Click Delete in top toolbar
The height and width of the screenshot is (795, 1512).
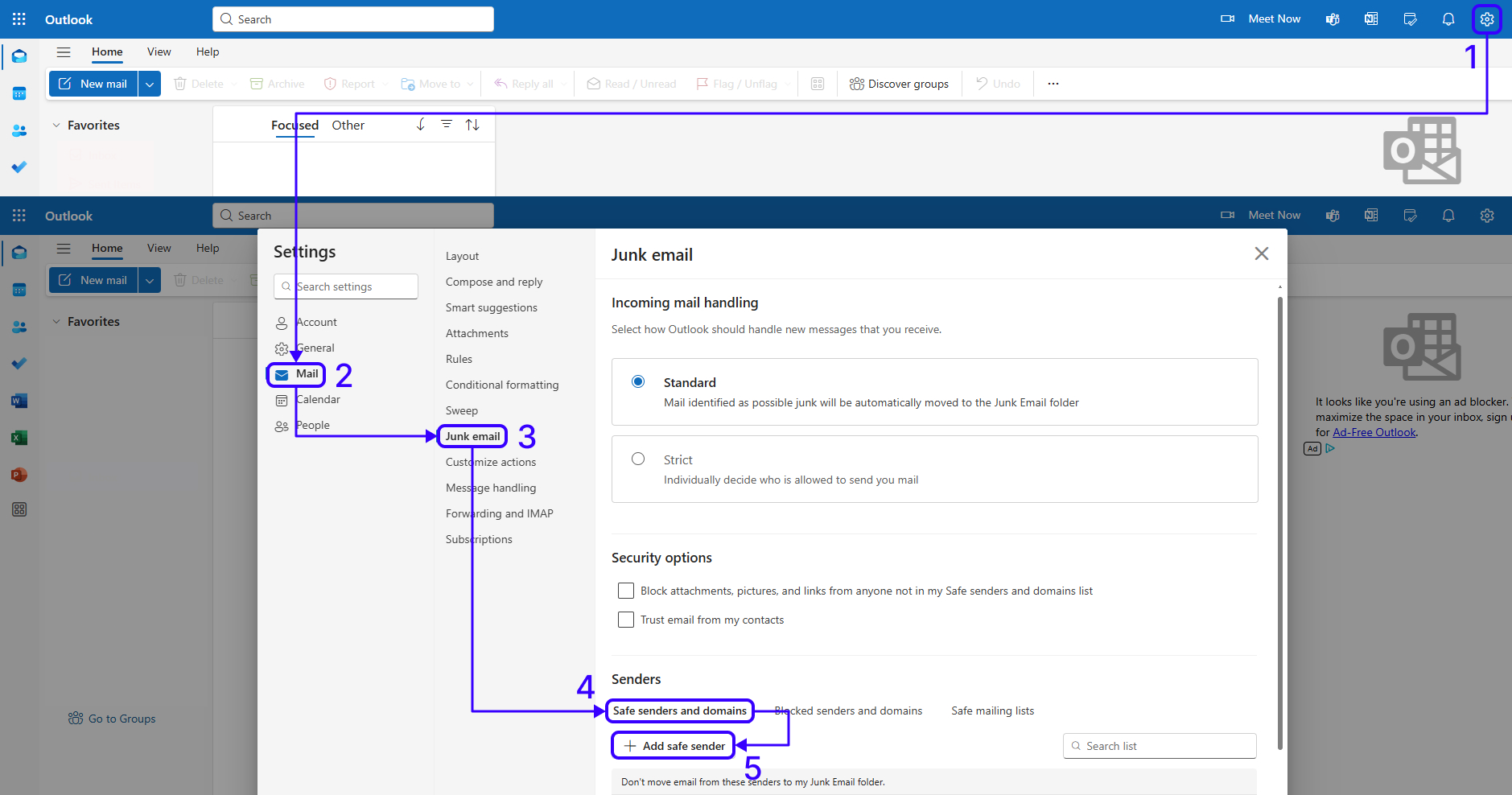point(199,84)
